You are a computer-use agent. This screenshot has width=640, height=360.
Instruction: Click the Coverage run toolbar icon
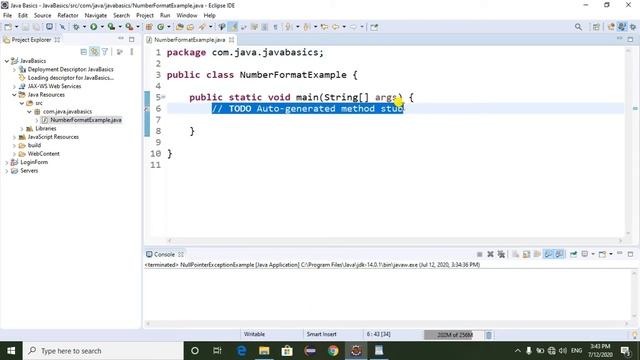click(111, 27)
